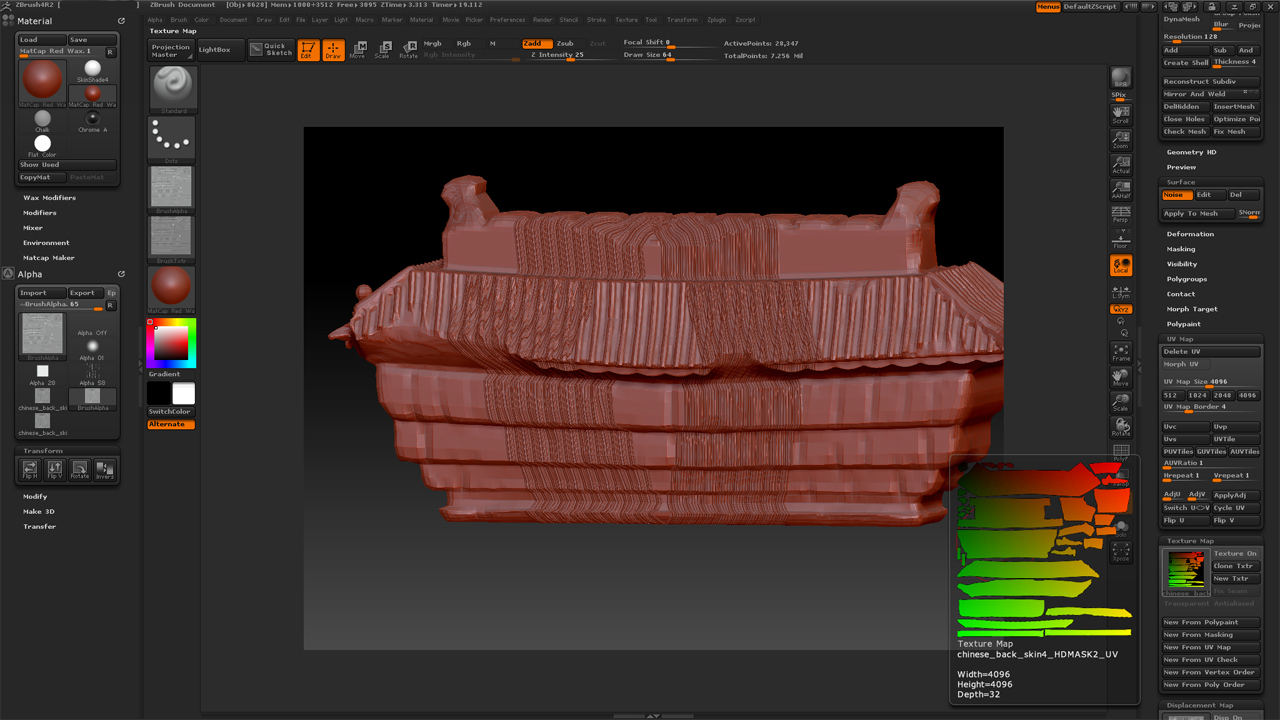Click the Rotate tool in top toolbar
1280x720 pixels.
(408, 49)
